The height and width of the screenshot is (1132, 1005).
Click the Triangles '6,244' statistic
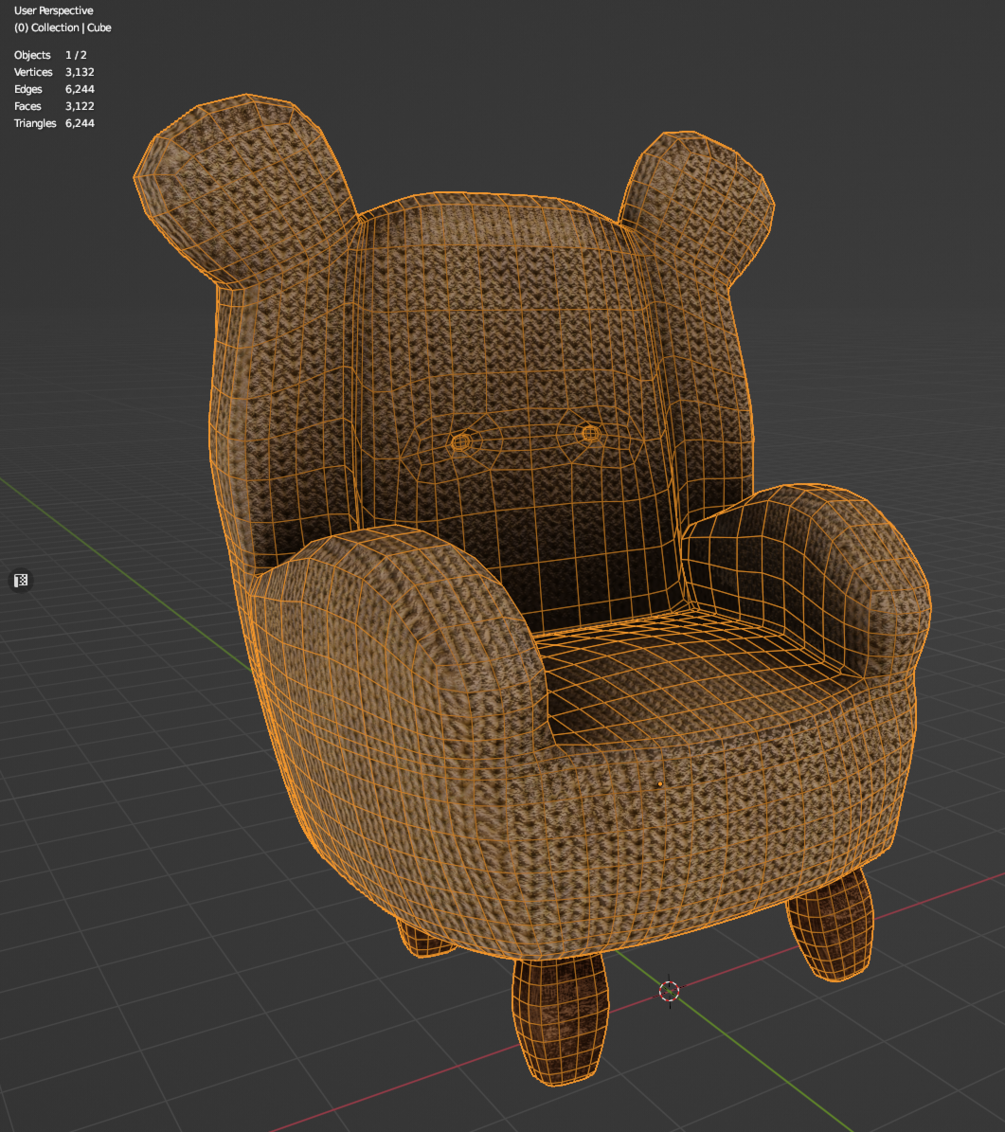79,123
